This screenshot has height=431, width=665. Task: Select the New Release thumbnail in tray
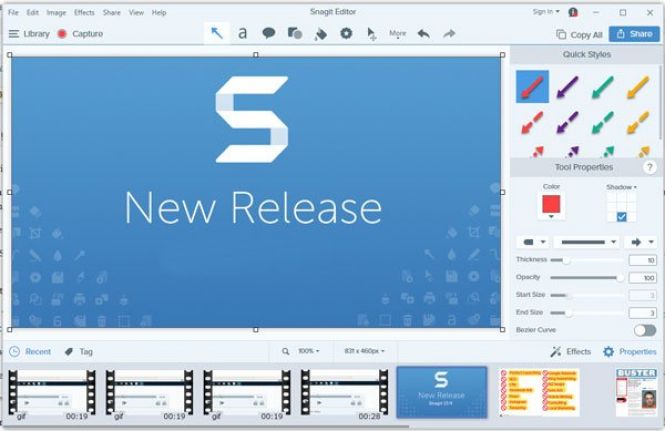click(441, 392)
